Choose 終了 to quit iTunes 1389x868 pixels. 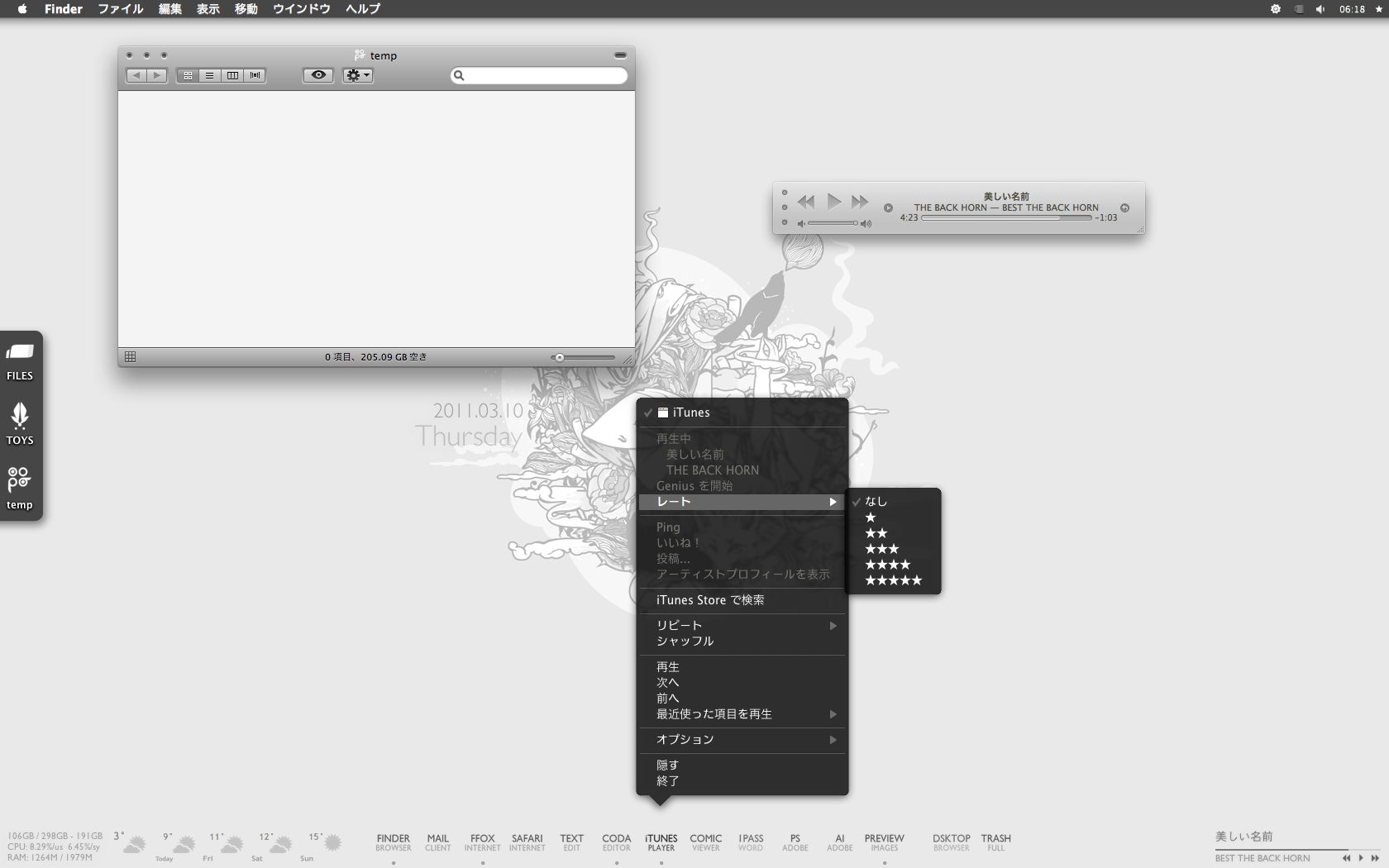click(x=742, y=781)
